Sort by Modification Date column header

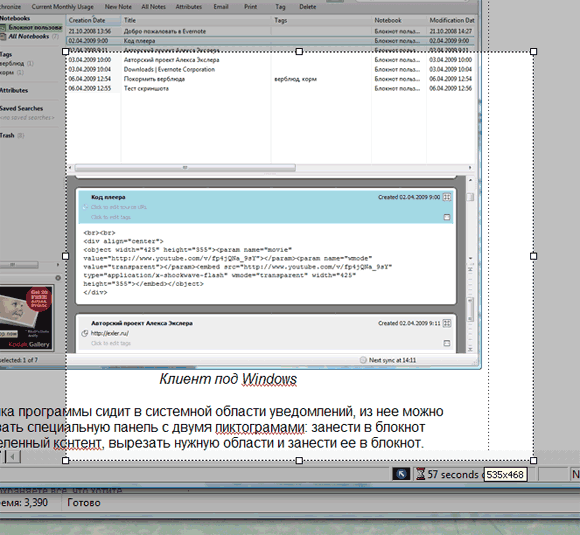tap(451, 20)
